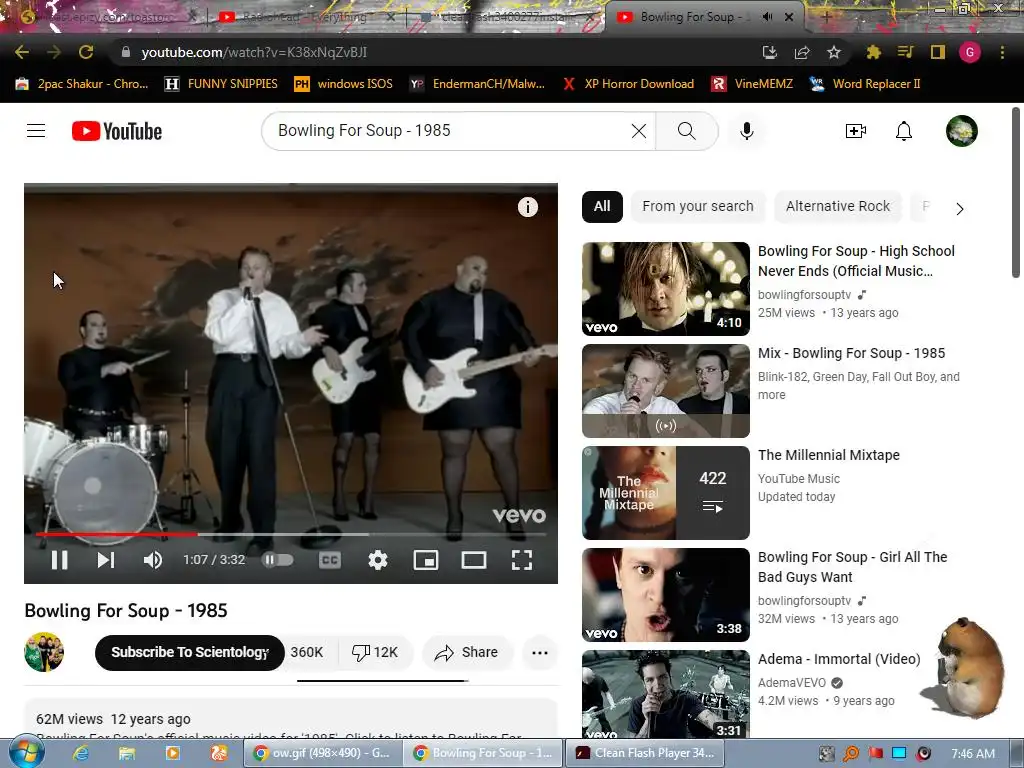Image resolution: width=1024 pixels, height=768 pixels.
Task: Share this page from address bar
Action: pos(802,52)
